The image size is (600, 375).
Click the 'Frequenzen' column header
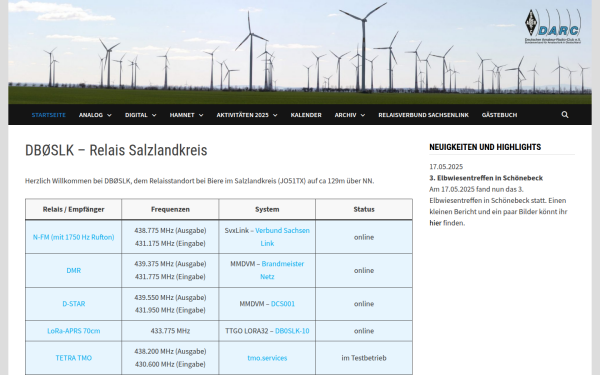tap(170, 209)
